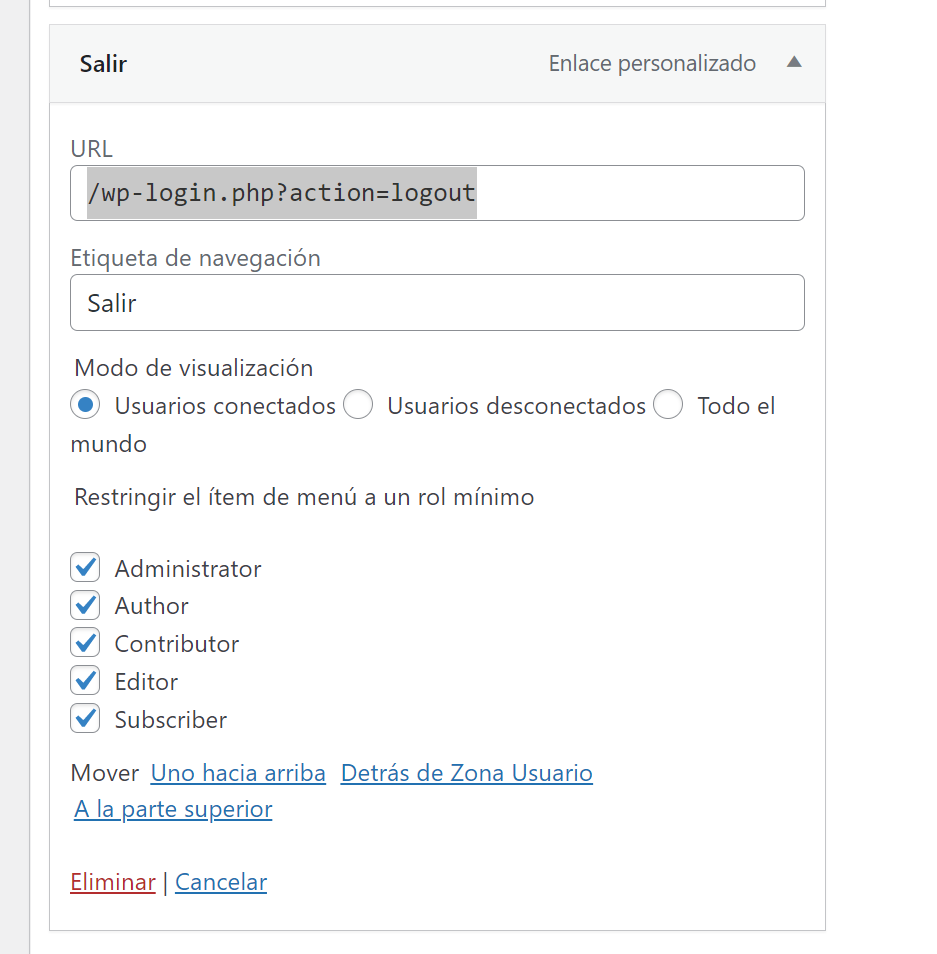Uncheck the Editor role checkbox

click(x=85, y=681)
